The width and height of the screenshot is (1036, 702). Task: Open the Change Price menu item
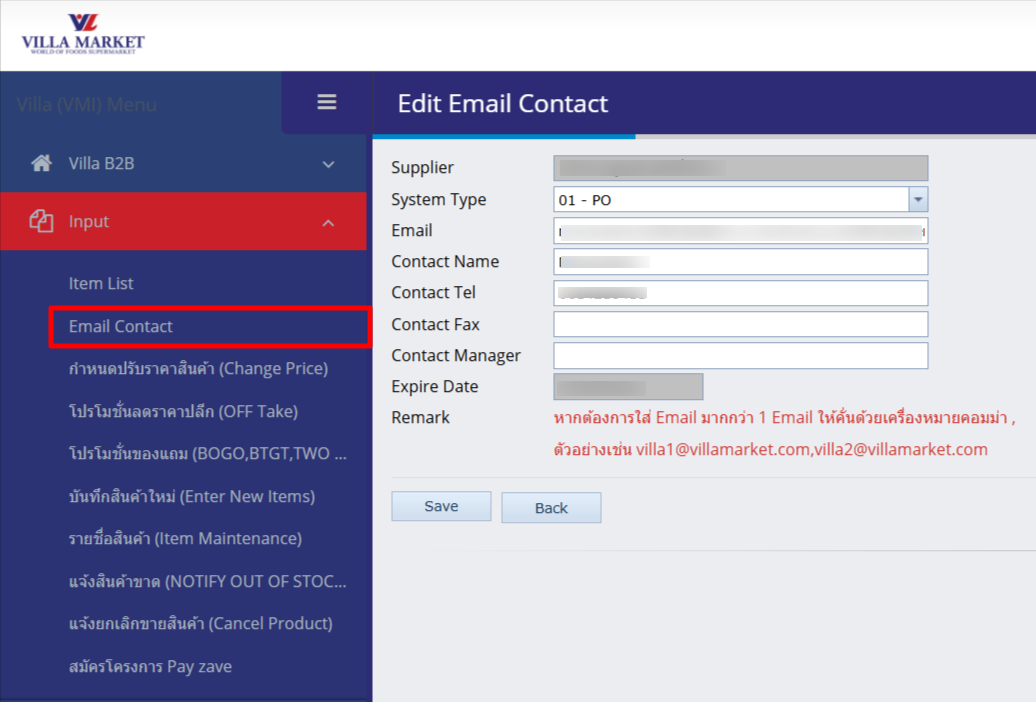[x=198, y=369]
